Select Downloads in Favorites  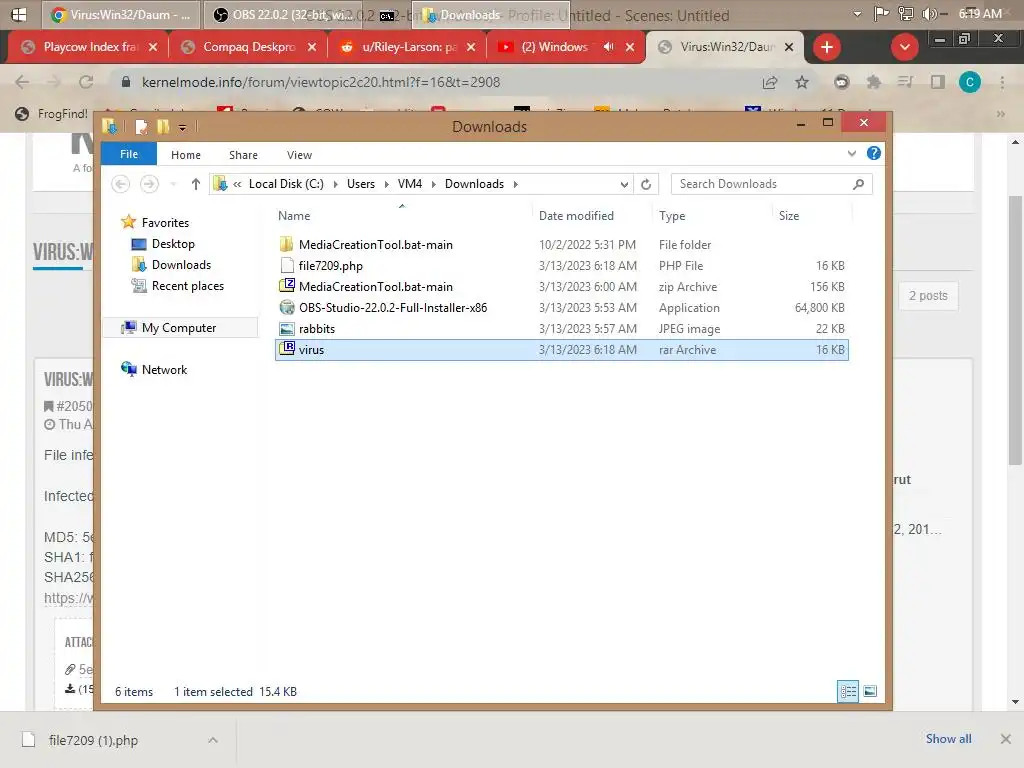(181, 264)
